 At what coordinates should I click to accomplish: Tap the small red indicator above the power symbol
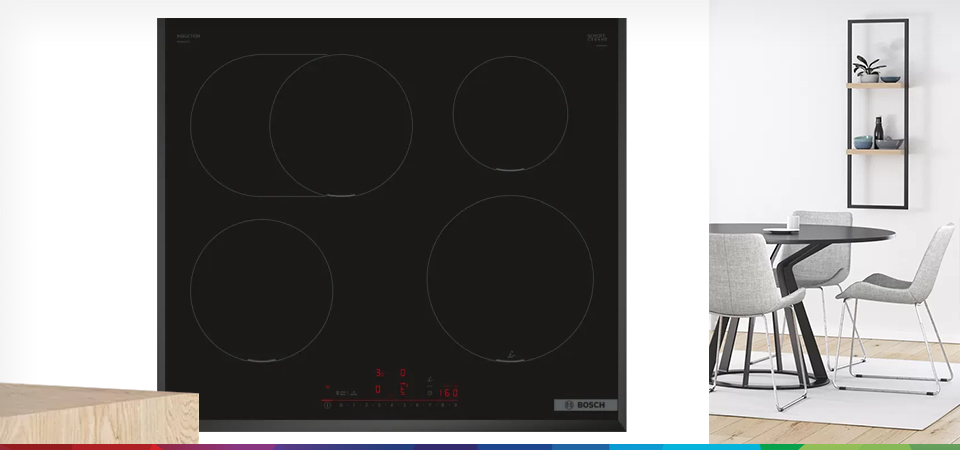coord(327,386)
